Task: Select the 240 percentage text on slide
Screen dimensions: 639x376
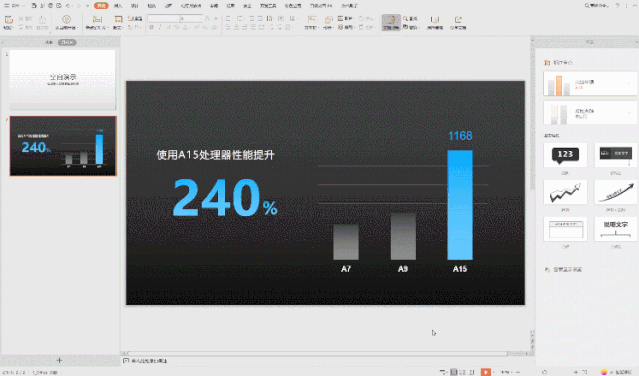Action: tap(225, 198)
